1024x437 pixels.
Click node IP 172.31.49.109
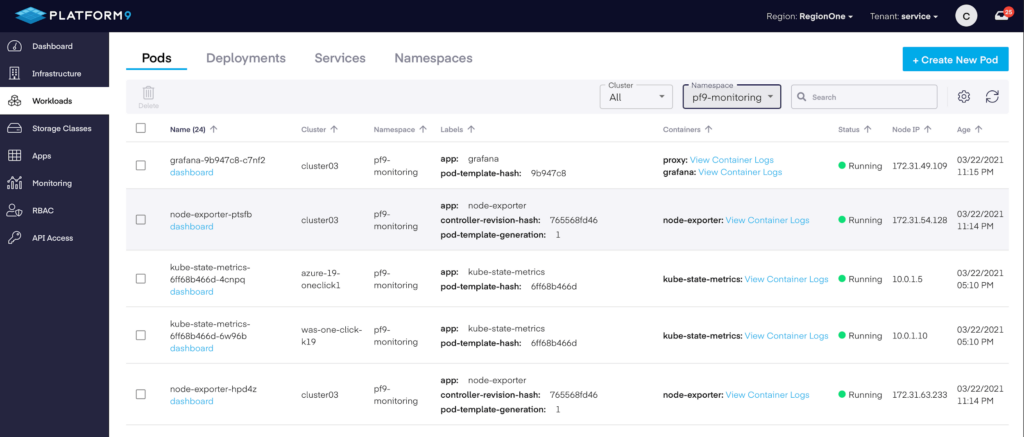[920, 166]
